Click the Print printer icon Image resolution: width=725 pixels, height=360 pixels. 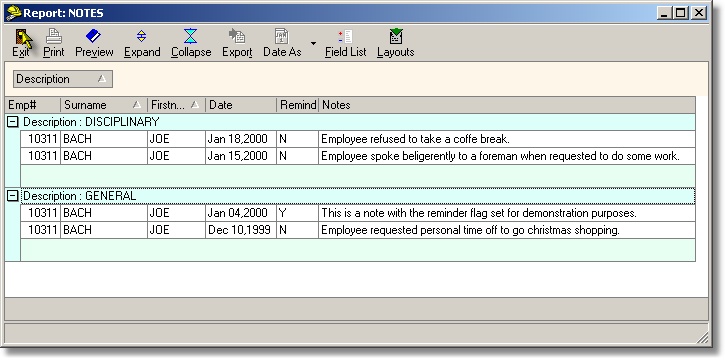coord(54,36)
